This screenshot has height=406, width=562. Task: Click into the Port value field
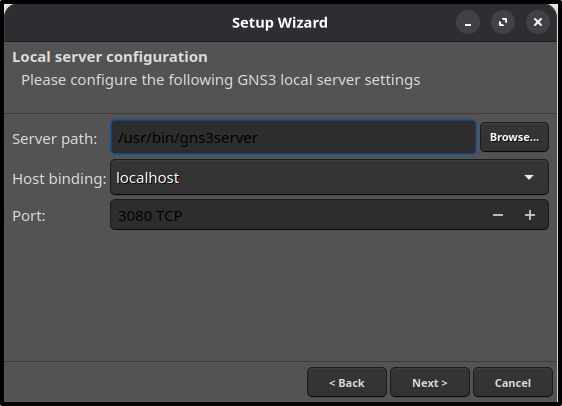pos(297,215)
